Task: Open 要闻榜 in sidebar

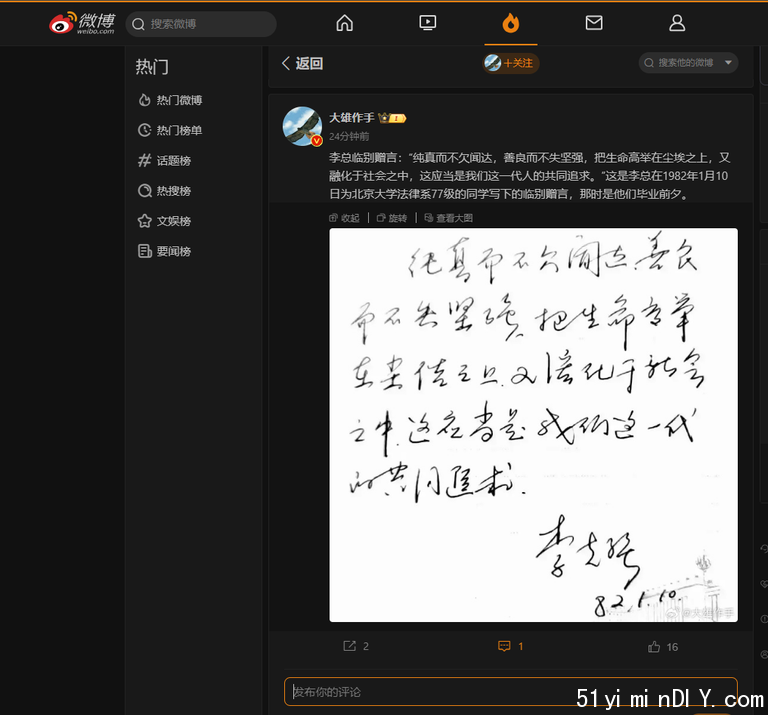Action: [165, 252]
